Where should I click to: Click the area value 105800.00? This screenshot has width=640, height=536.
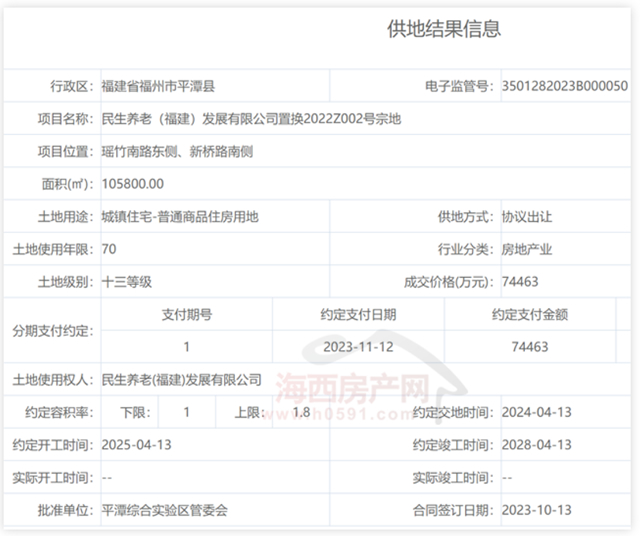(133, 185)
